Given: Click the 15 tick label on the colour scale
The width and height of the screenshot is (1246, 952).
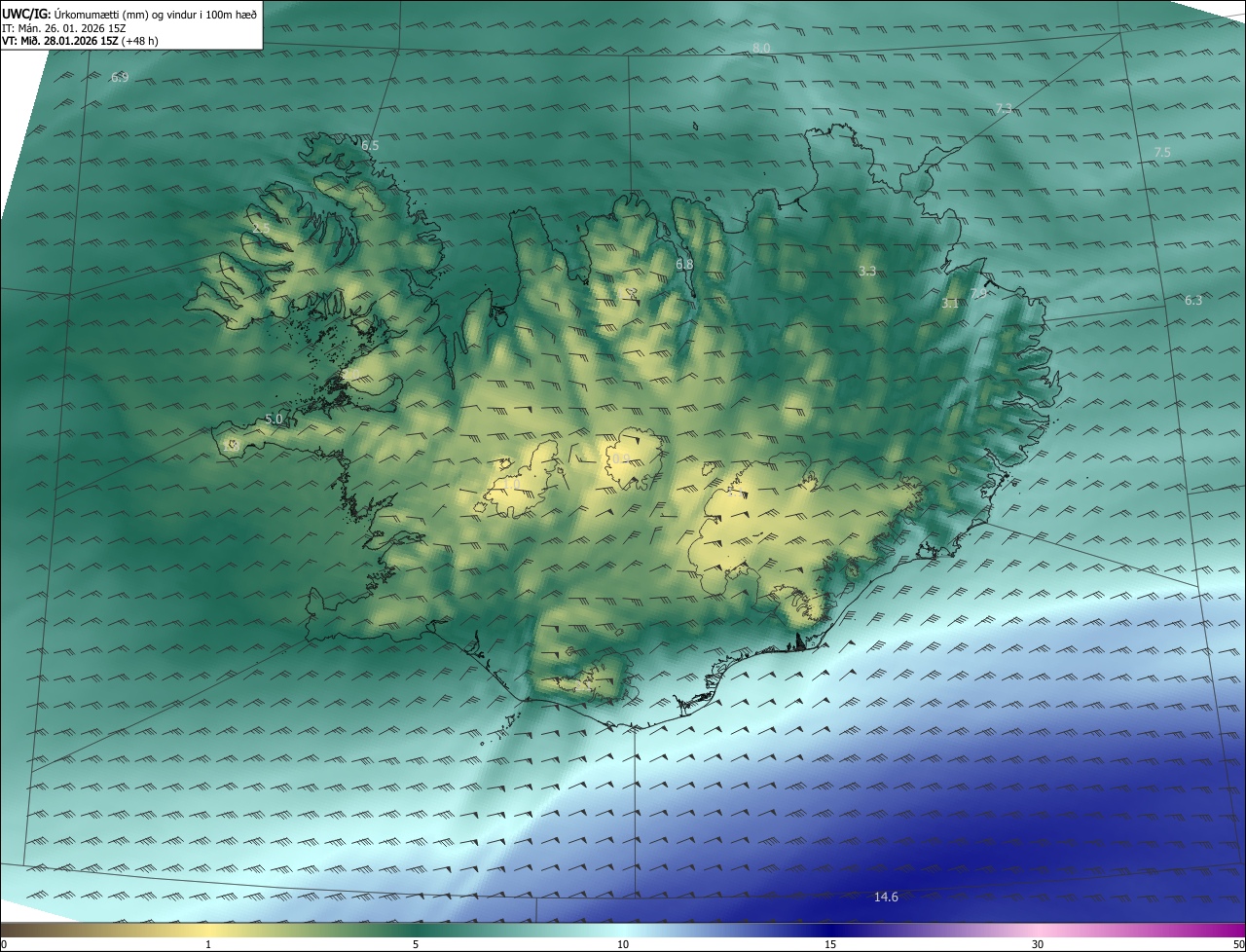Looking at the screenshot, I should 830,944.
